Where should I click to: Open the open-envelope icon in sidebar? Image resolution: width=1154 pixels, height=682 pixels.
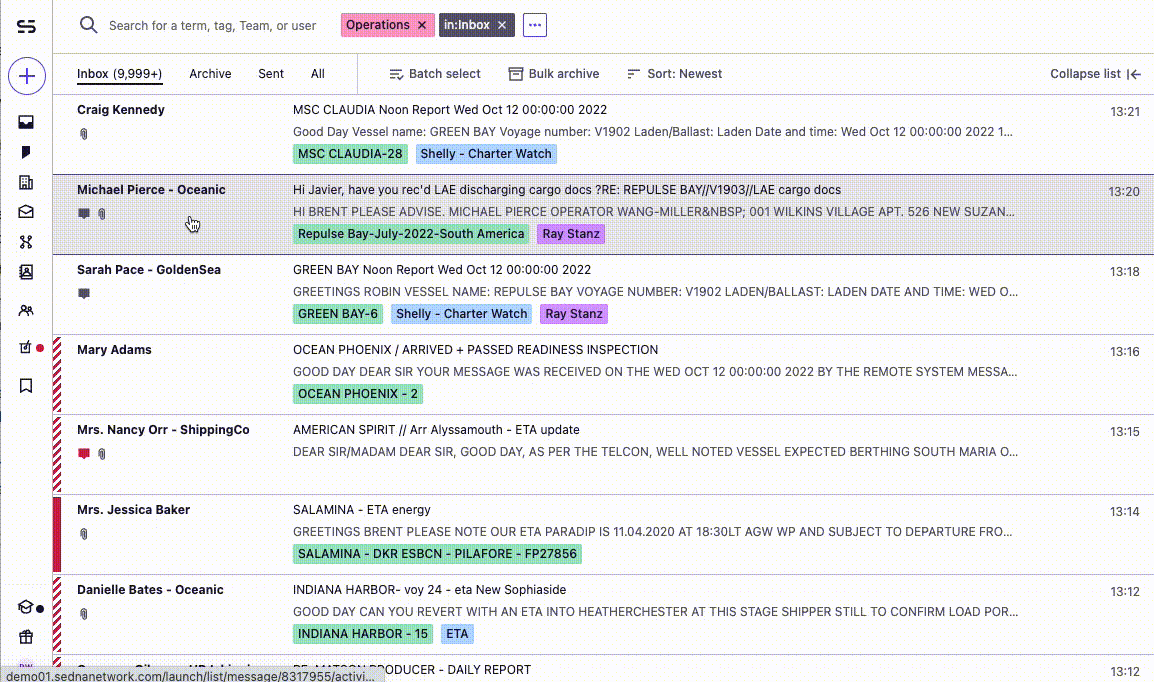(x=26, y=212)
